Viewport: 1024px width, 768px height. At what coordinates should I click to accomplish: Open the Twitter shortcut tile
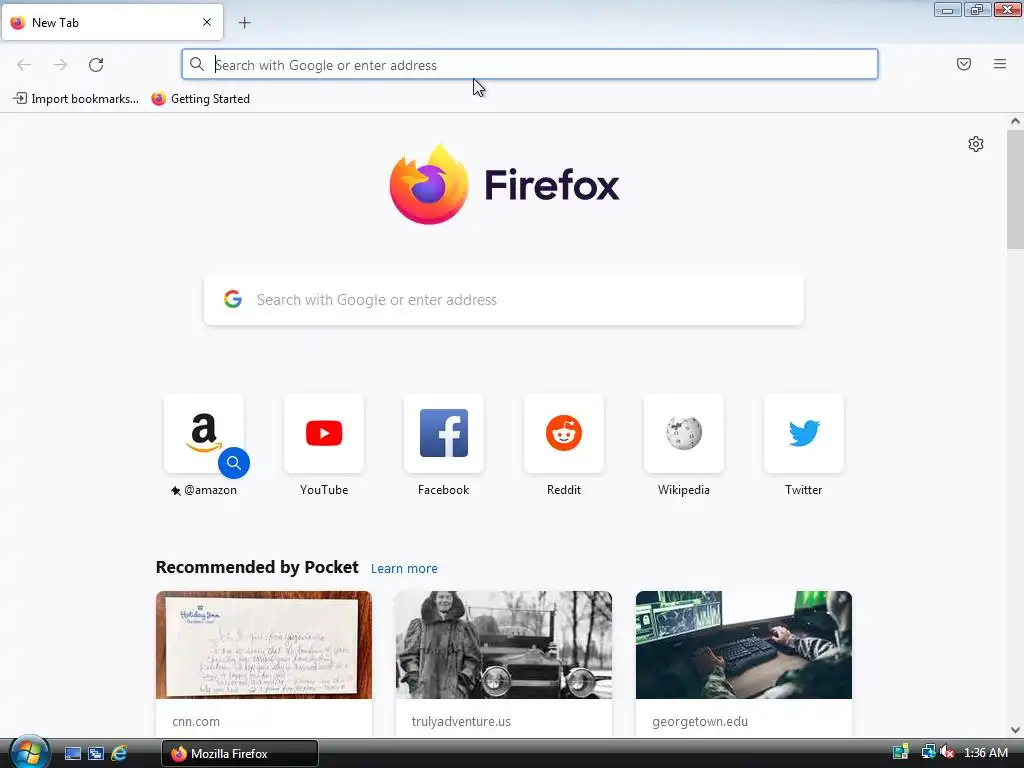[x=803, y=433]
